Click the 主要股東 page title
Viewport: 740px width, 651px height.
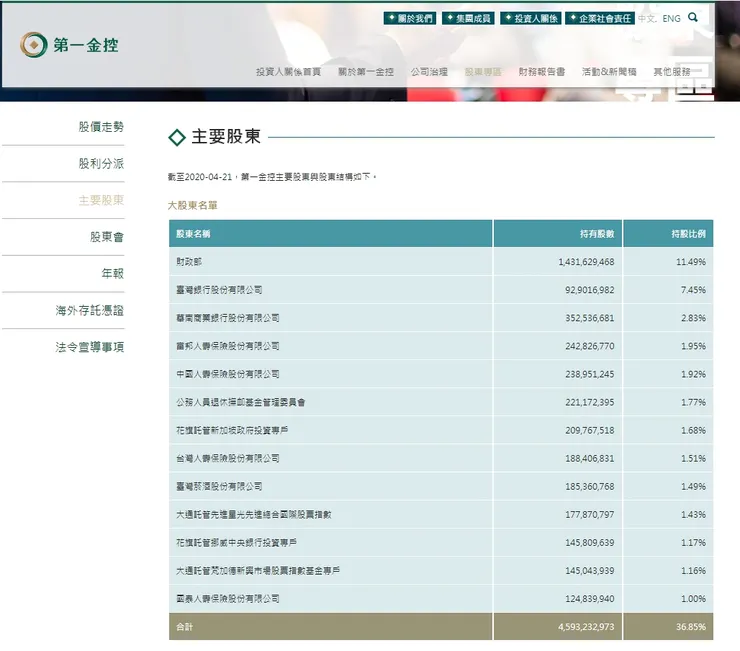point(226,136)
